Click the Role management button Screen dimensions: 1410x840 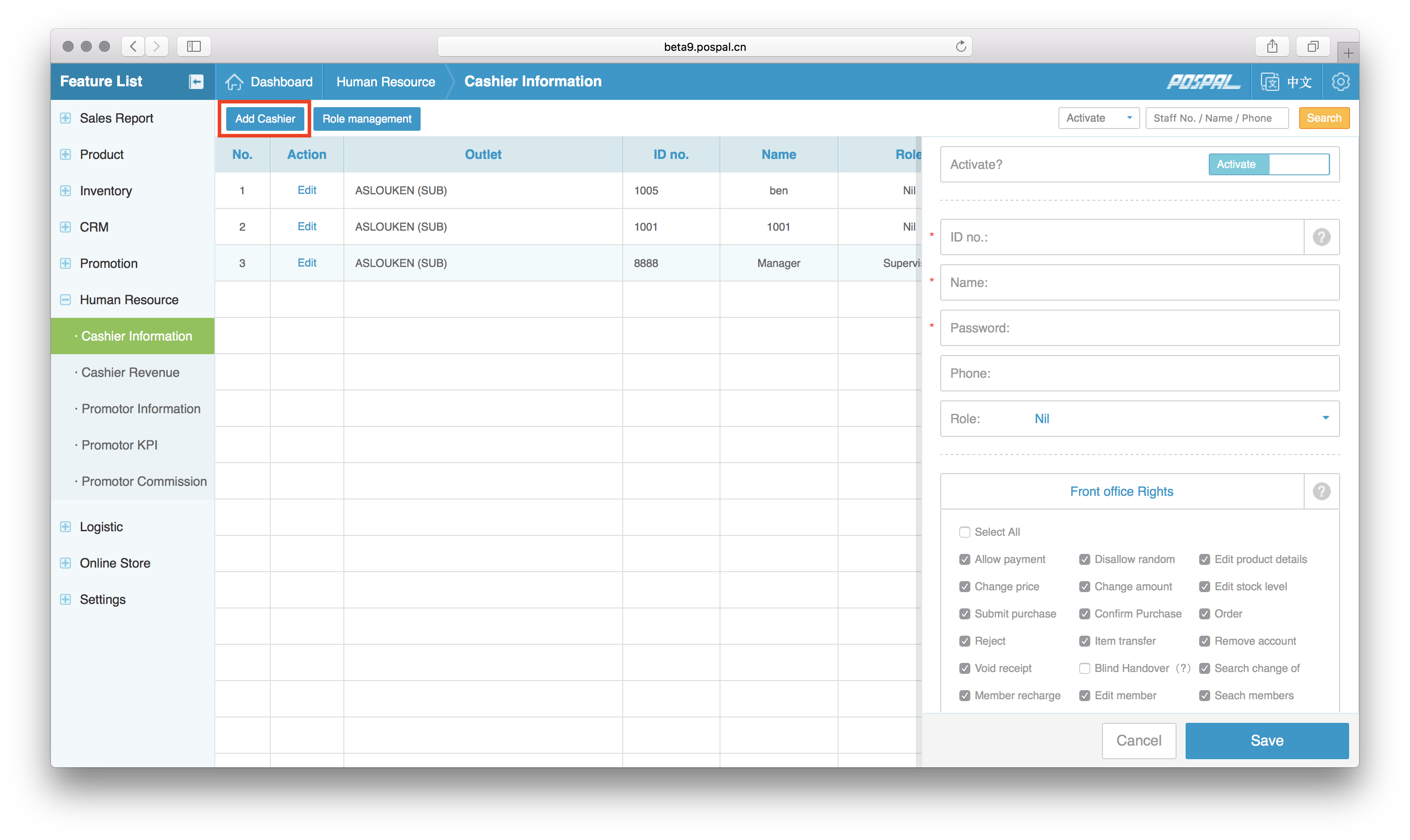coord(367,119)
